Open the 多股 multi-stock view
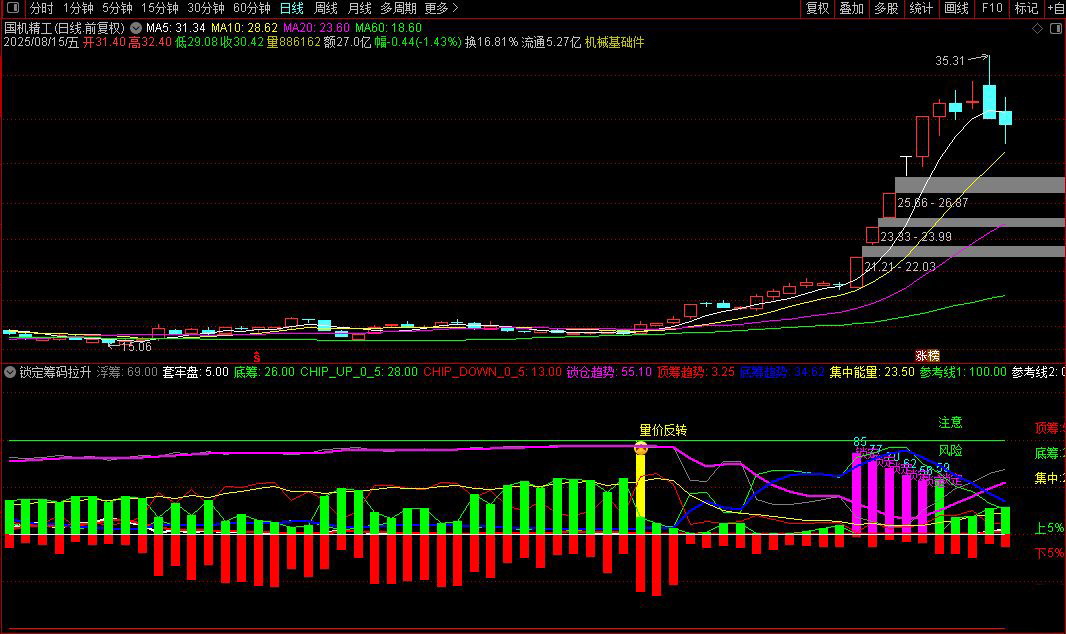Image resolution: width=1066 pixels, height=634 pixels. (886, 8)
